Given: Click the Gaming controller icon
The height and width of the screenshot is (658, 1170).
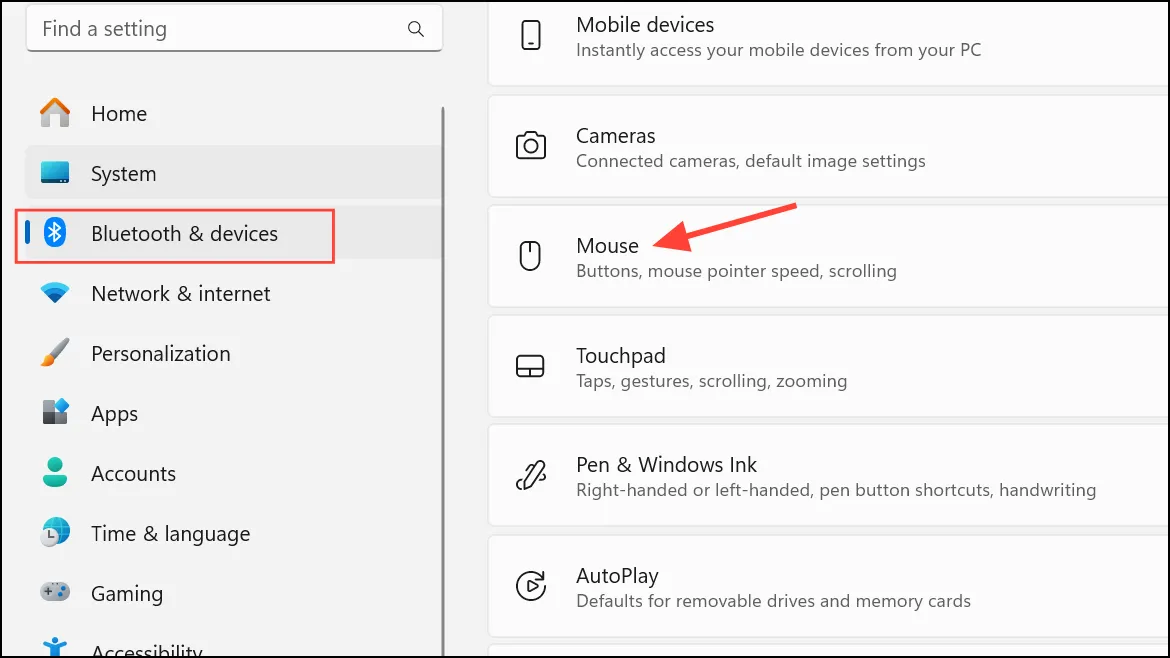Looking at the screenshot, I should [55, 592].
